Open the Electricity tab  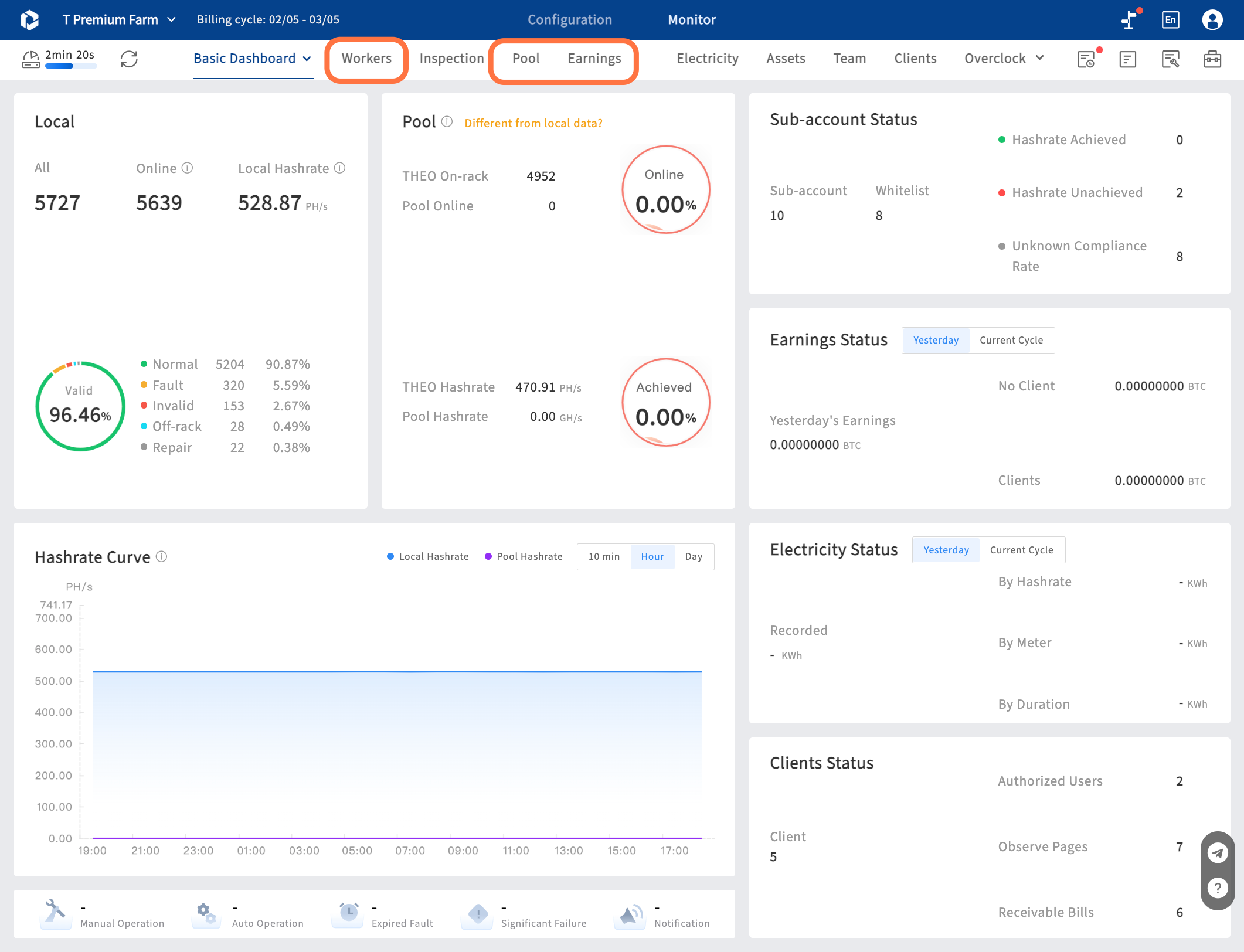(x=708, y=59)
